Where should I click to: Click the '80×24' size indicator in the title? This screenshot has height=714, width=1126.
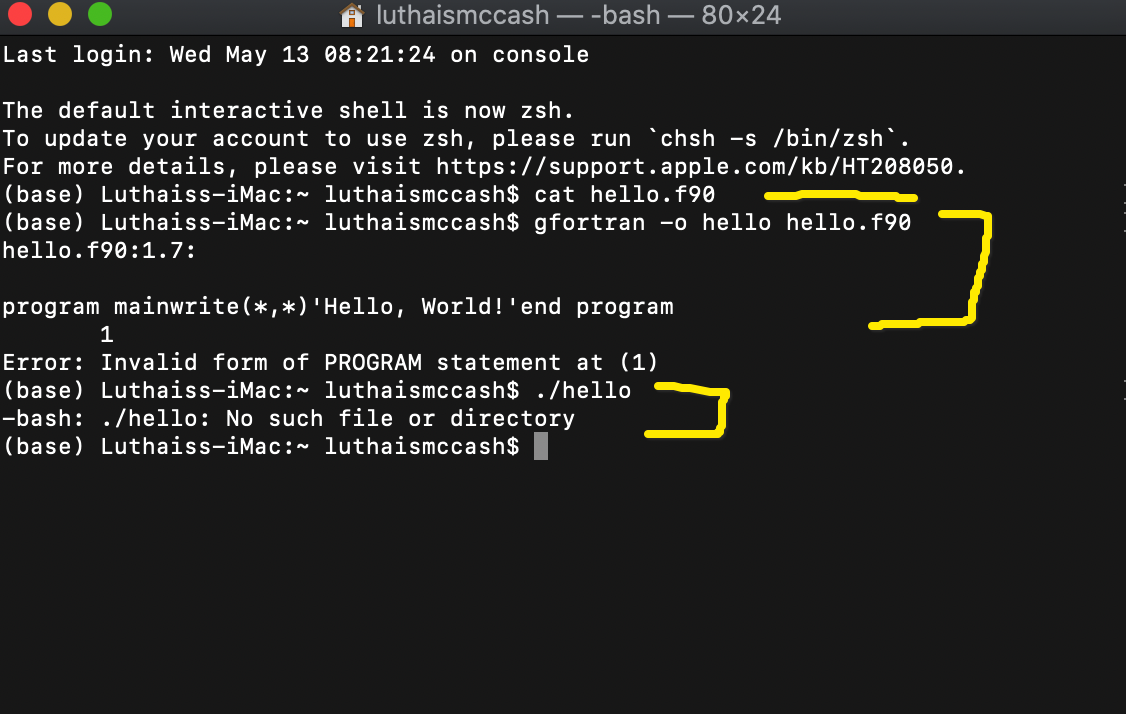(740, 15)
